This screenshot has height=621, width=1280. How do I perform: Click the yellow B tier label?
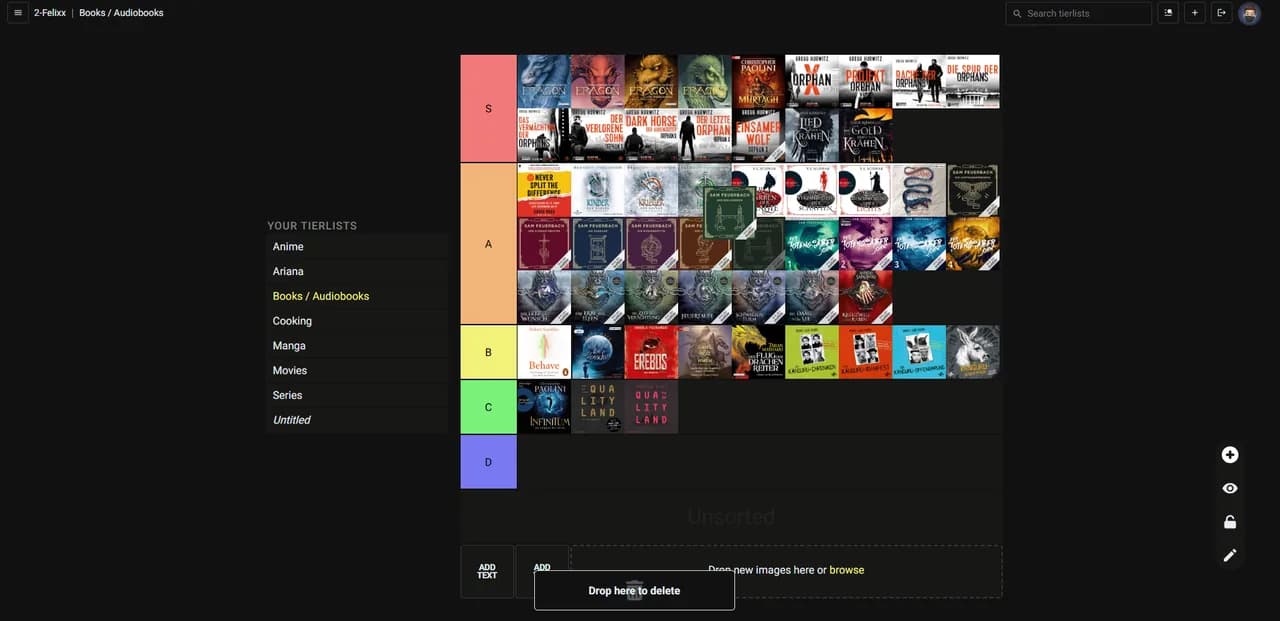[x=488, y=352]
